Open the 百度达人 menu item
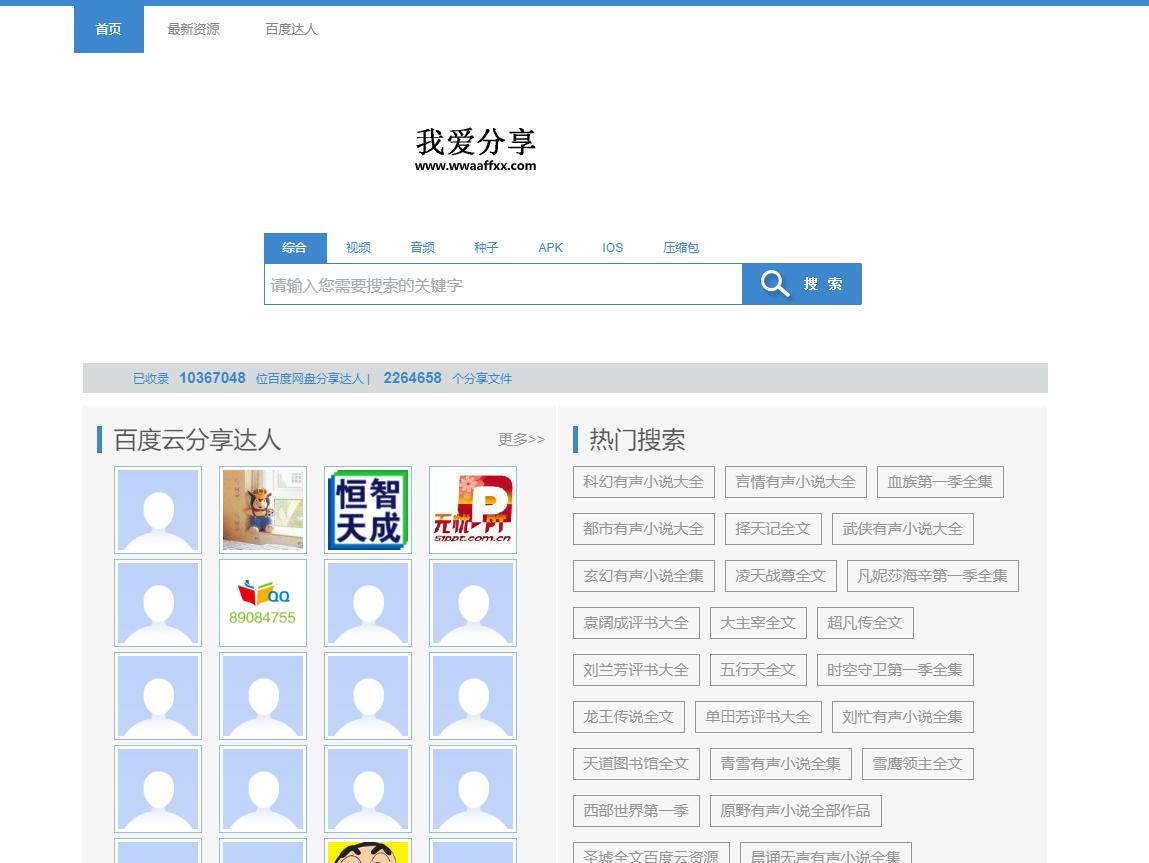The image size is (1149, 863). (x=290, y=29)
